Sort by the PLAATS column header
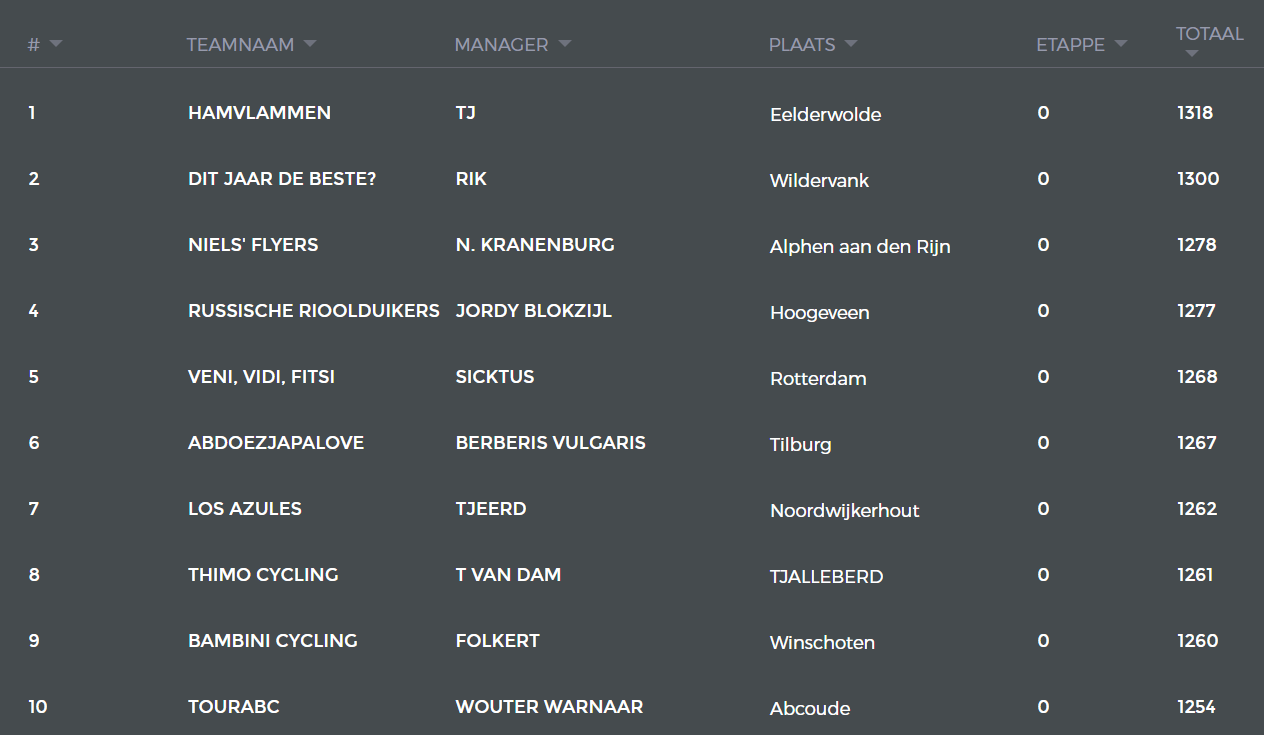 point(802,45)
